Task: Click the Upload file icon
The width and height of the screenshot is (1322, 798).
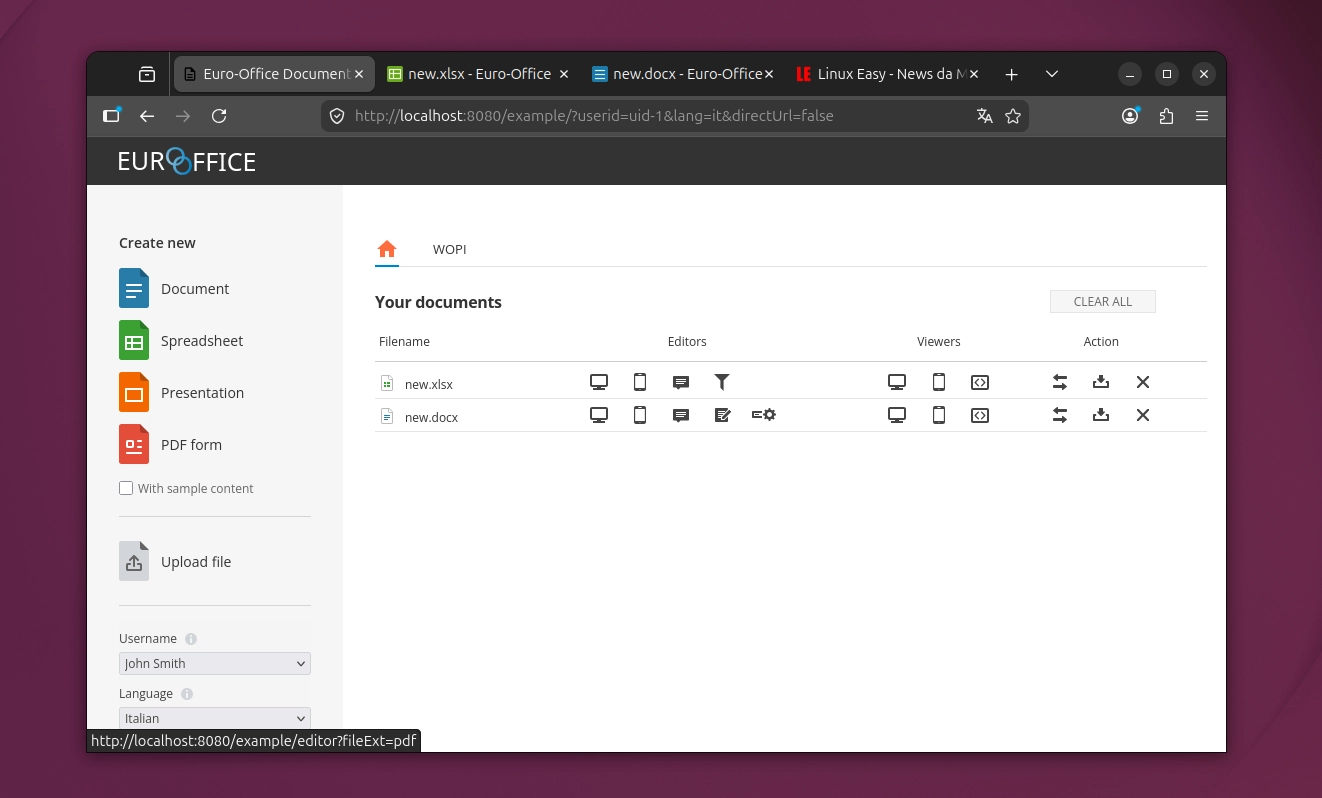Action: 134,562
